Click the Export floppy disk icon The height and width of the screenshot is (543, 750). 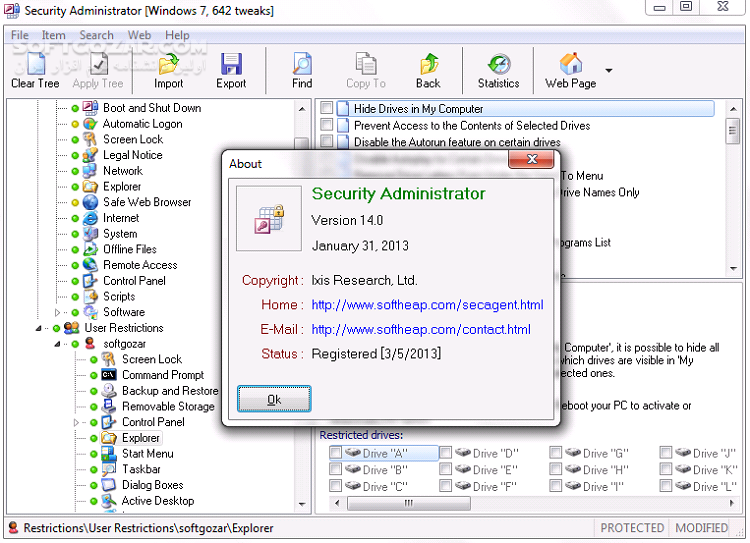click(x=231, y=64)
